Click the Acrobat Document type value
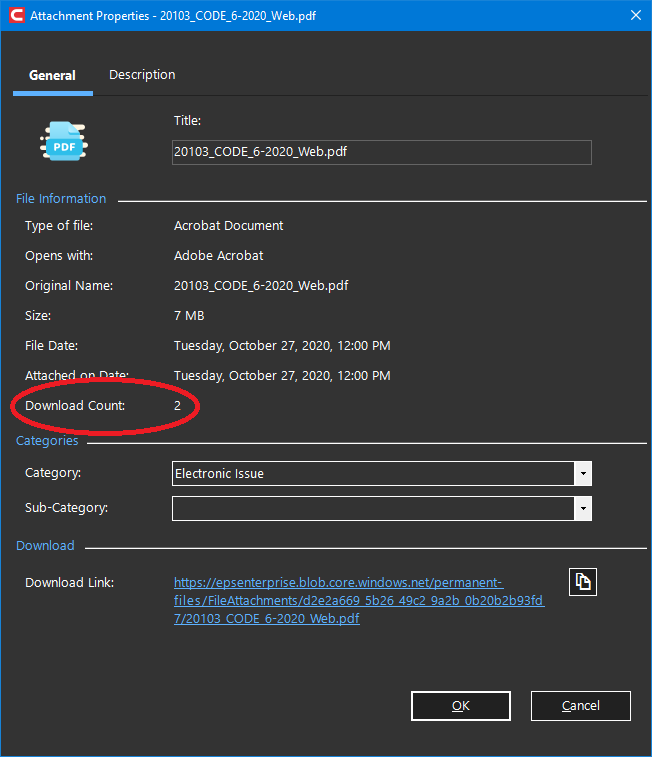652x757 pixels. tap(228, 226)
